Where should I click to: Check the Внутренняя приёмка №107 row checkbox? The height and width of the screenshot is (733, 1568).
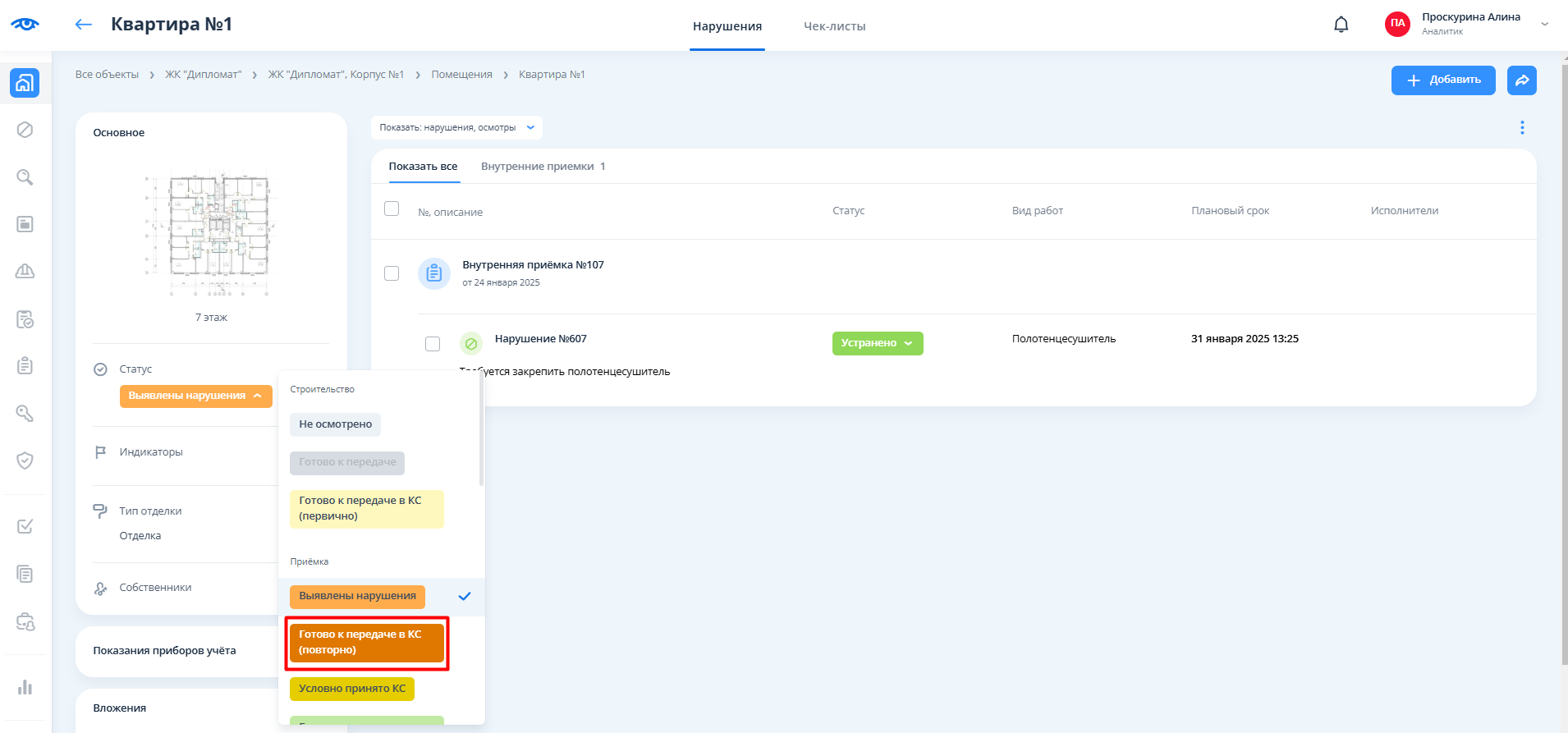point(392,273)
